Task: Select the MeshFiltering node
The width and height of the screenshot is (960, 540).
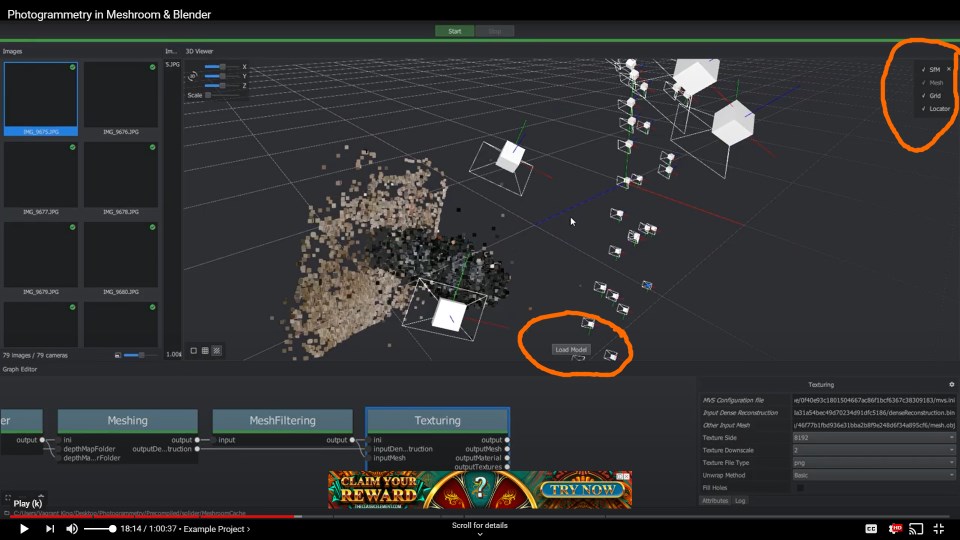Action: pos(282,421)
